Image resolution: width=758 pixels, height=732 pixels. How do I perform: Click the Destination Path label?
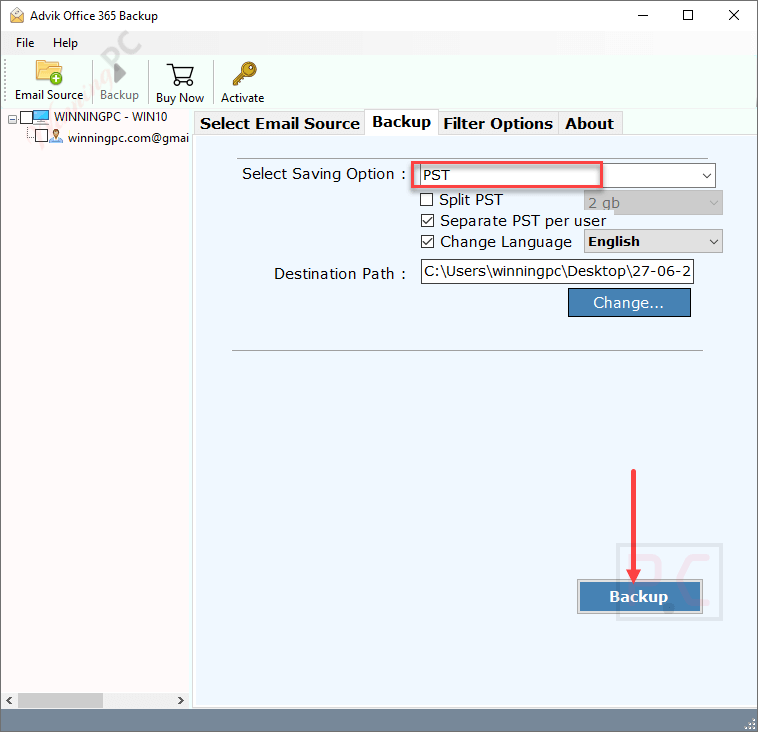pyautogui.click(x=339, y=274)
